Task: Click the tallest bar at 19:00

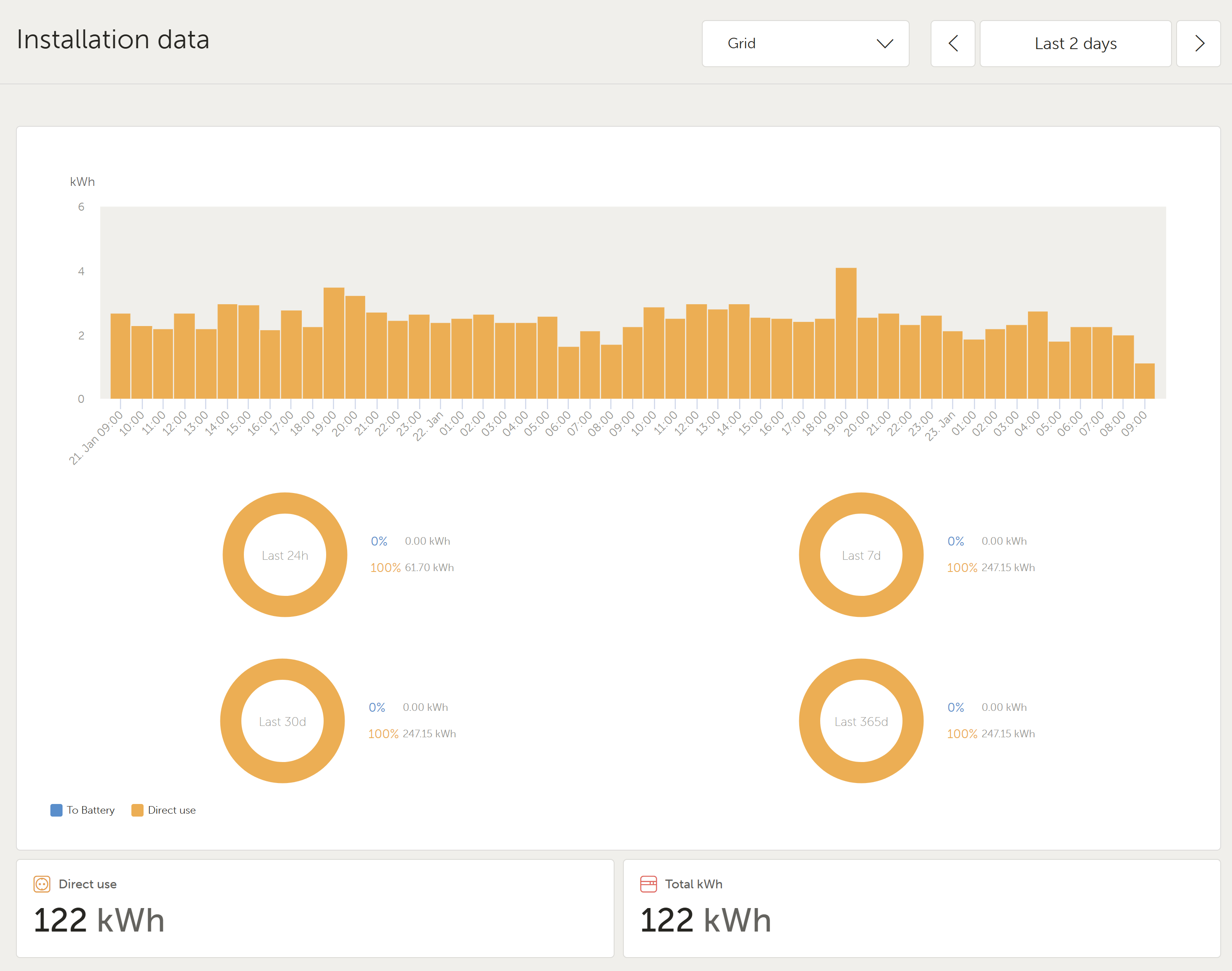Action: tap(846, 333)
